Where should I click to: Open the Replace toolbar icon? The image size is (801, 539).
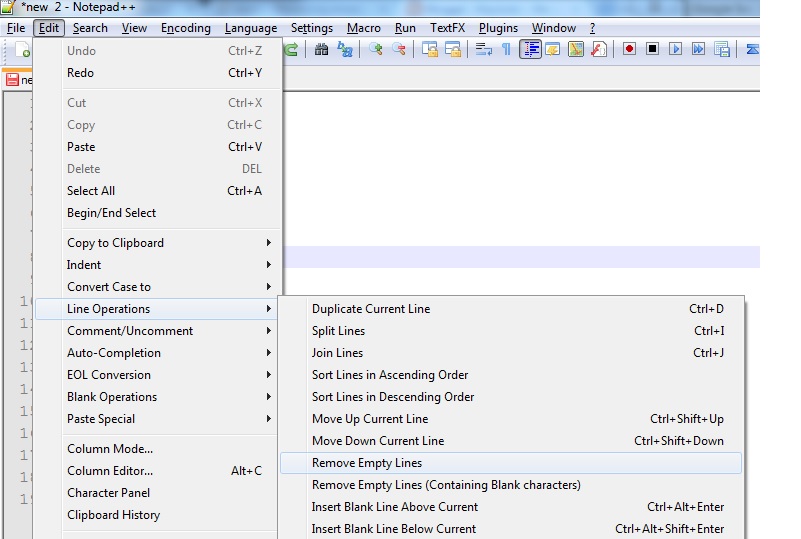[x=345, y=50]
